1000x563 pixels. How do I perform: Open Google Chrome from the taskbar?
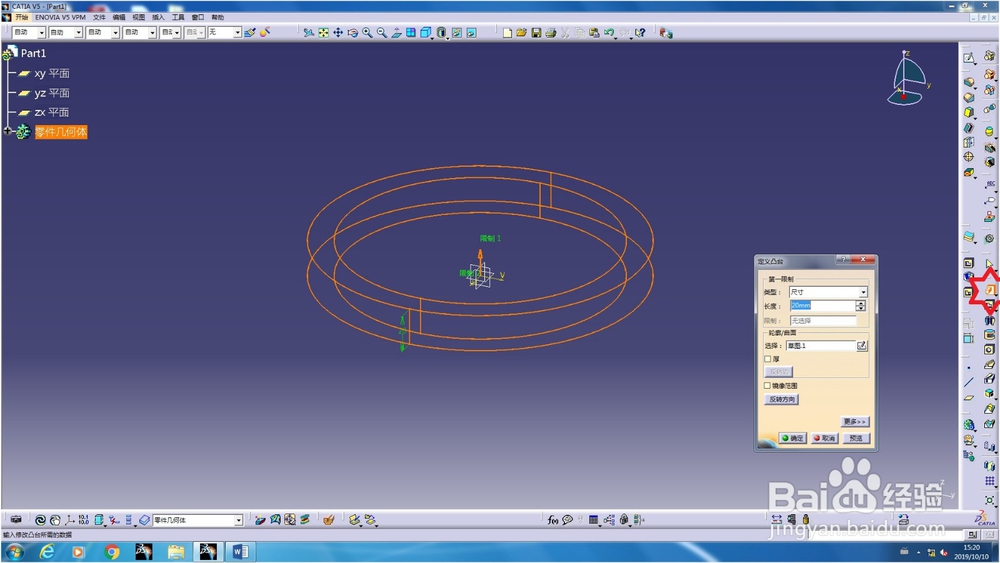(112, 552)
